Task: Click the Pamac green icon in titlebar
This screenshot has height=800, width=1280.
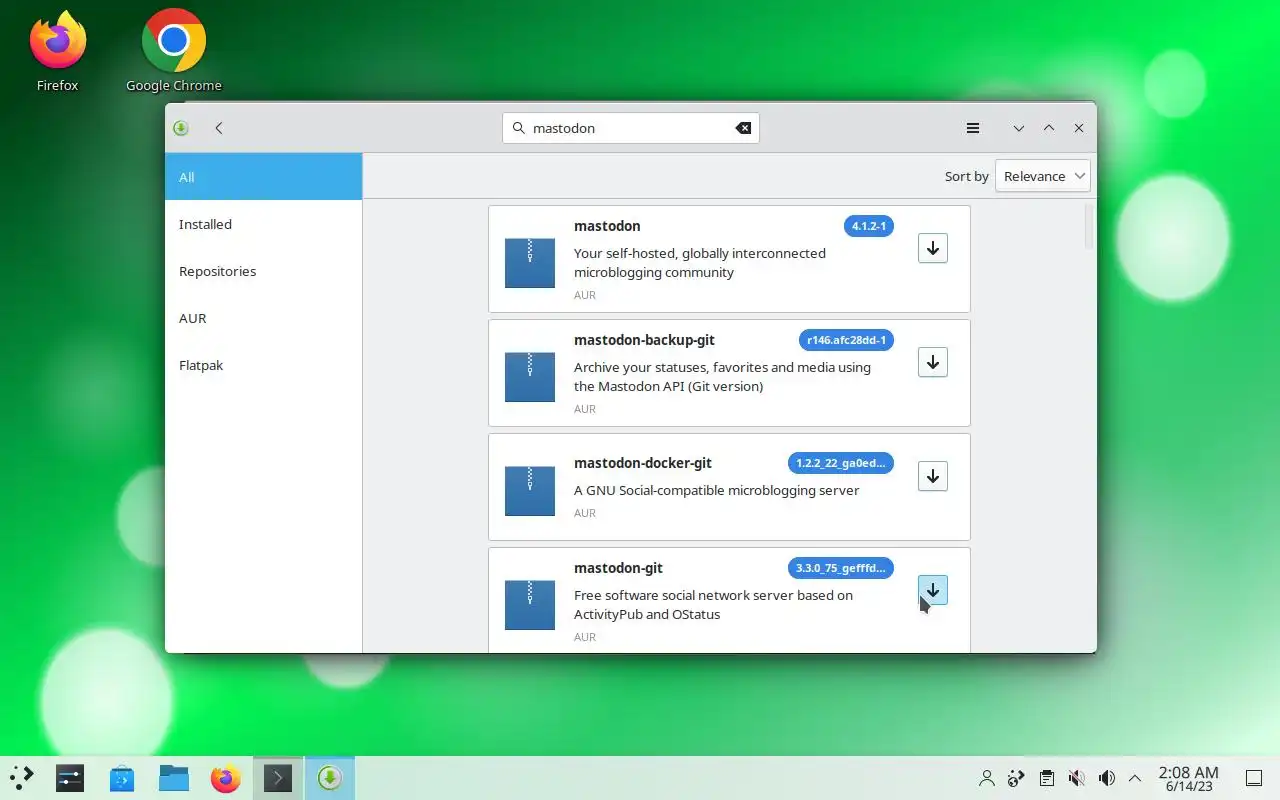Action: tap(181, 128)
